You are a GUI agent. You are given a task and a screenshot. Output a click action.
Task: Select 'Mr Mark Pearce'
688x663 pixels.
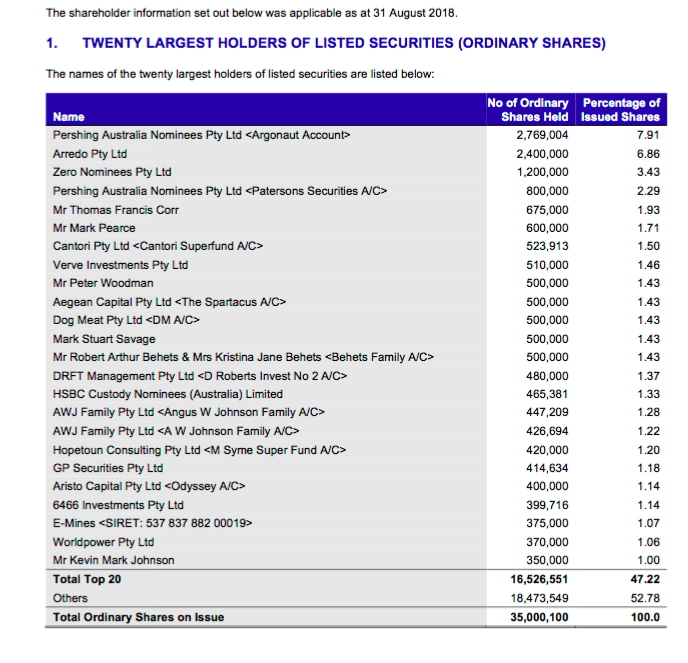pyautogui.click(x=94, y=228)
